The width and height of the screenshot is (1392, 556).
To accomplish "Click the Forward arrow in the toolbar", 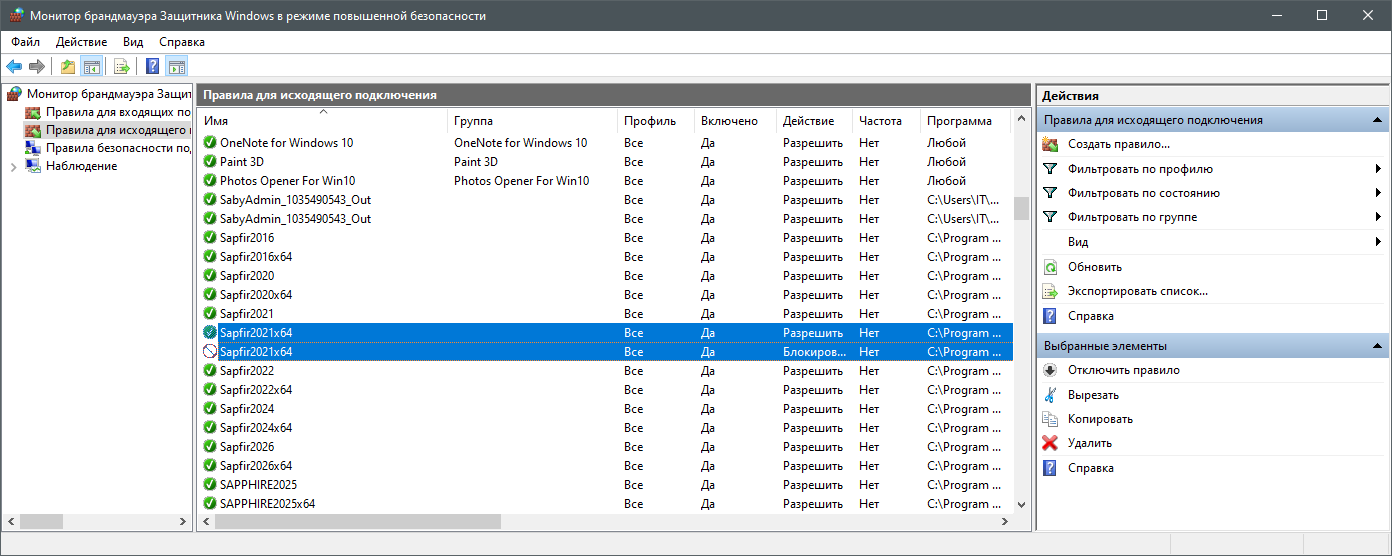I will point(37,67).
